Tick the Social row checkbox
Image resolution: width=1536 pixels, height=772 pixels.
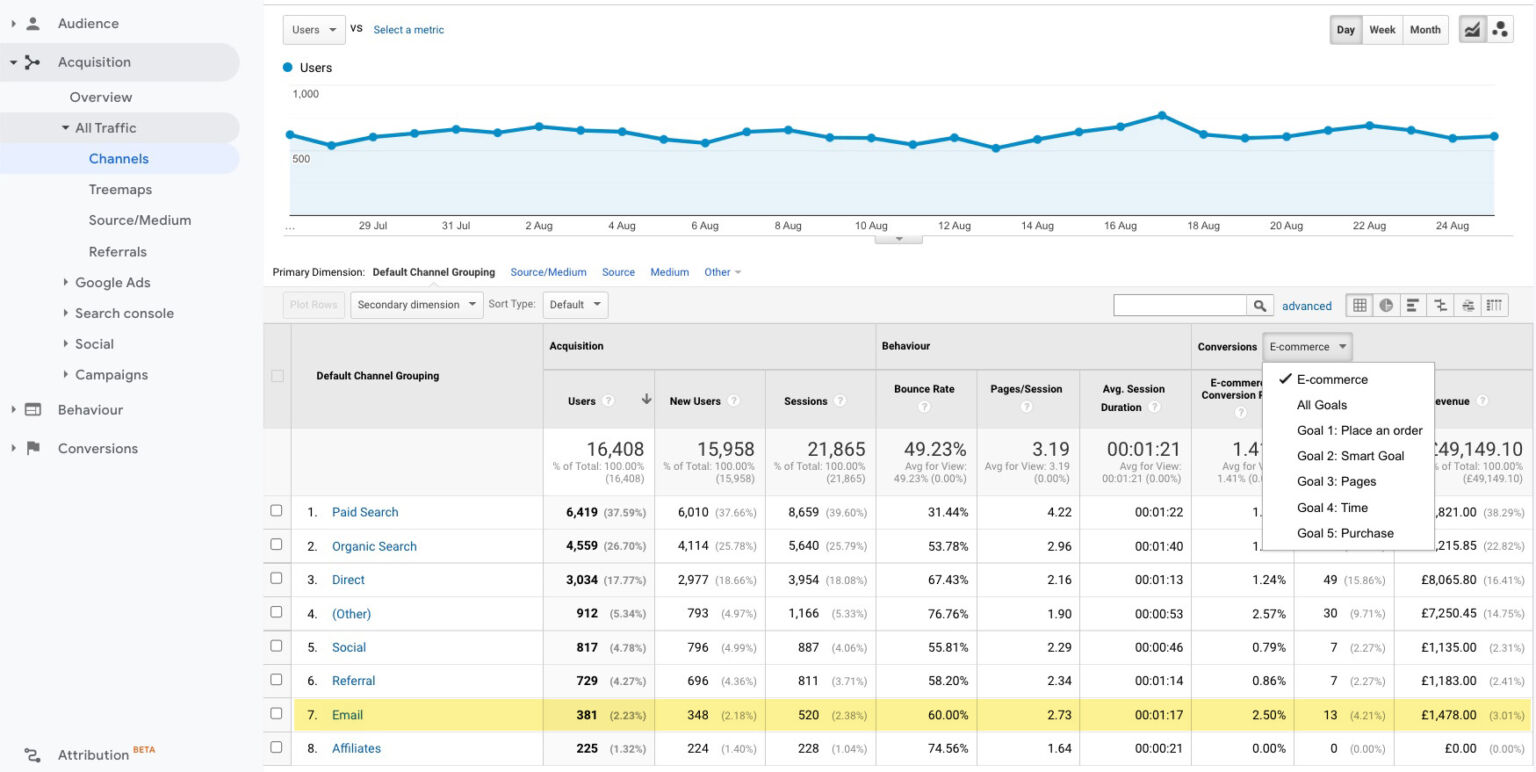276,647
